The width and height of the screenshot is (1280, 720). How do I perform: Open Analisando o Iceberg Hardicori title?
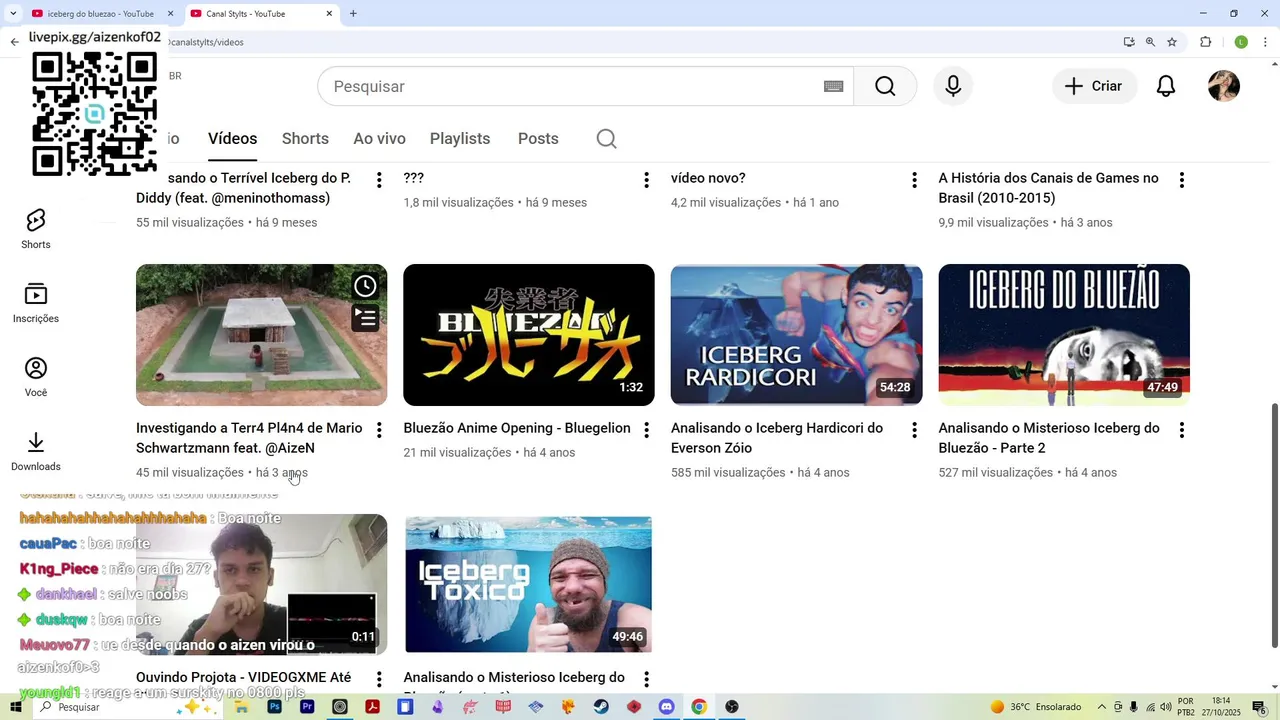pyautogui.click(x=777, y=438)
